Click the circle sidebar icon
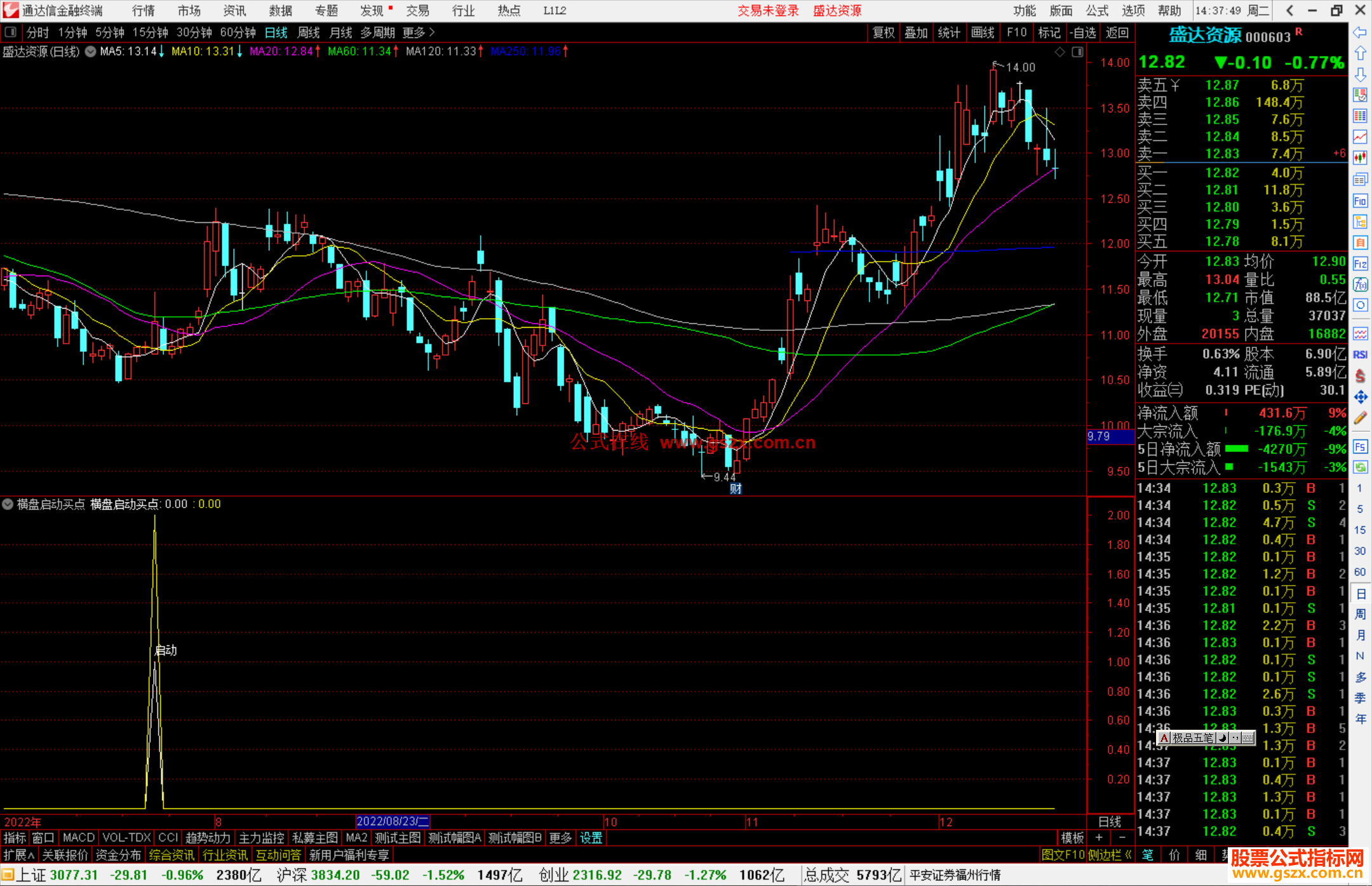The width and height of the screenshot is (1372, 886). pos(1360,305)
